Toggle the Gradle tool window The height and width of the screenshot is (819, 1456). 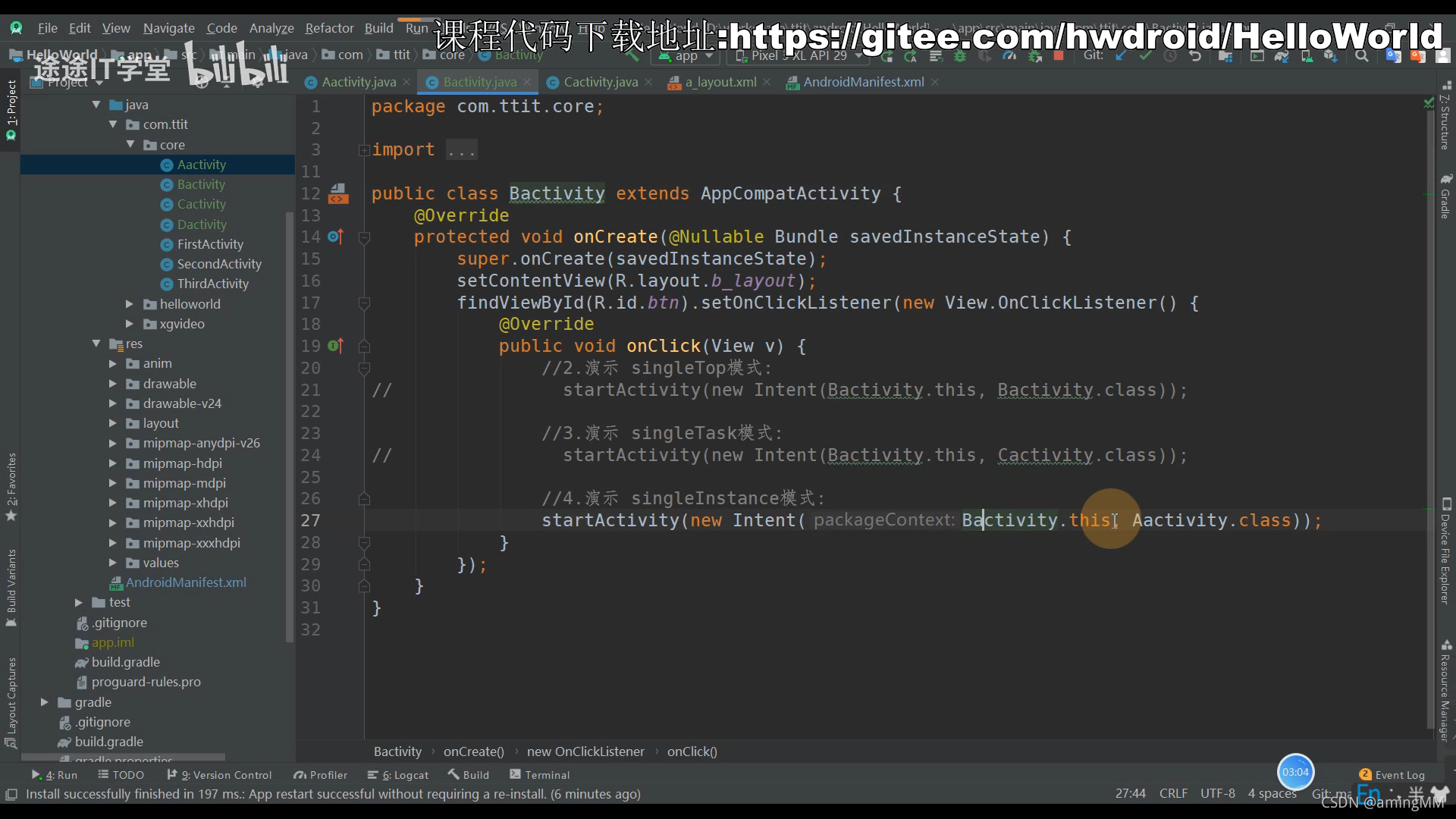[1445, 196]
